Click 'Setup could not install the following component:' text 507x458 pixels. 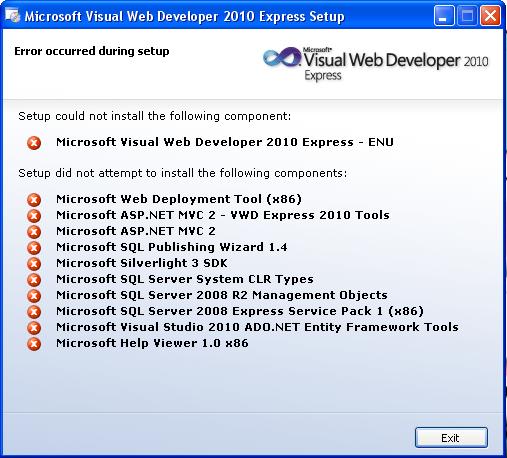155,116
